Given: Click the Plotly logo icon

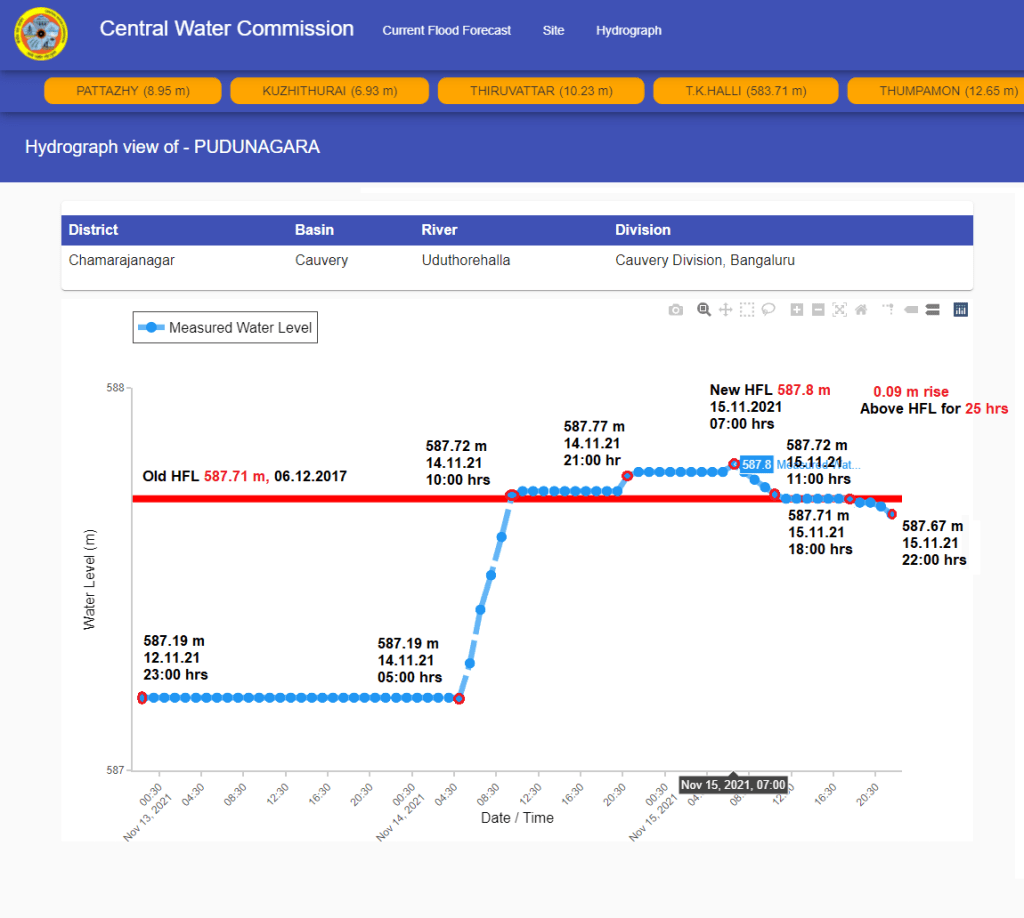Looking at the screenshot, I should (x=961, y=310).
